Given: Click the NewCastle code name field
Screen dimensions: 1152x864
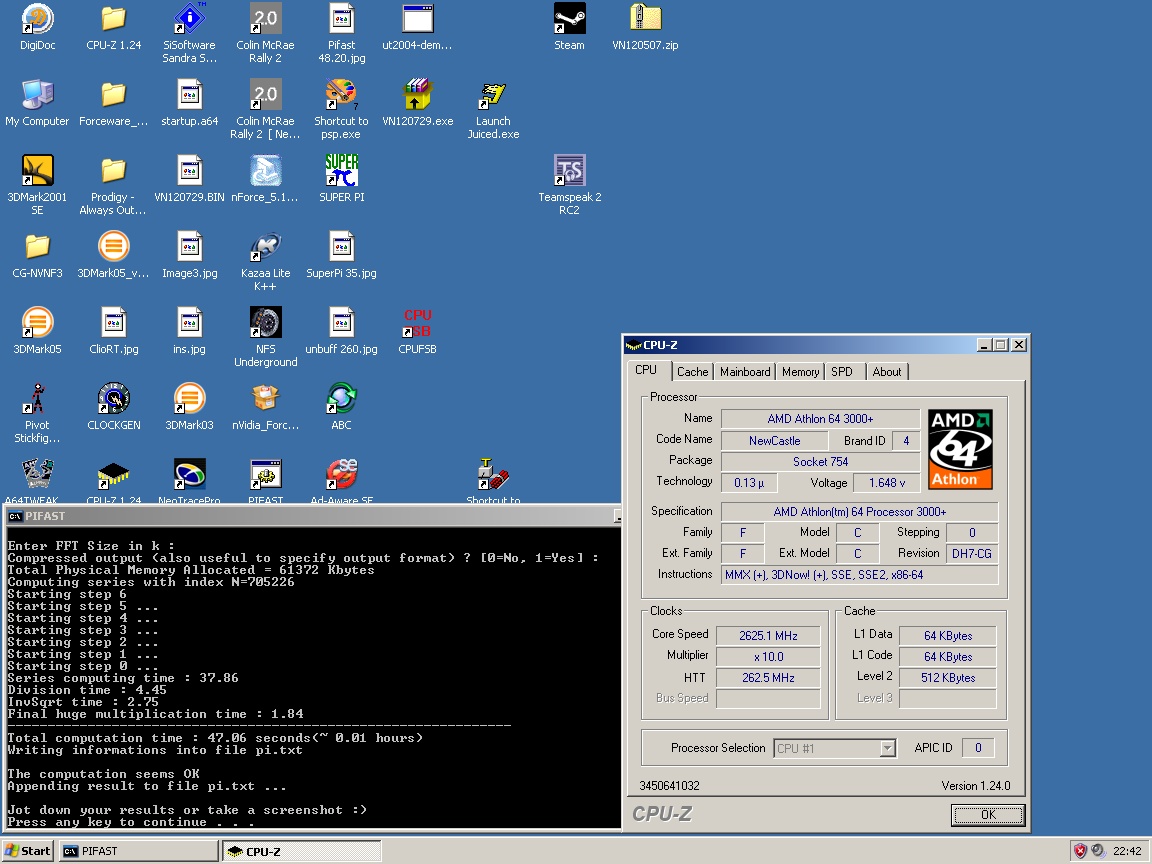Looking at the screenshot, I should [x=774, y=441].
